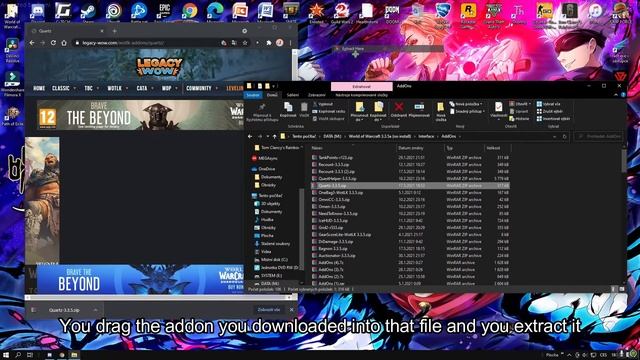Go up one folder in Explorer

pos(274,136)
